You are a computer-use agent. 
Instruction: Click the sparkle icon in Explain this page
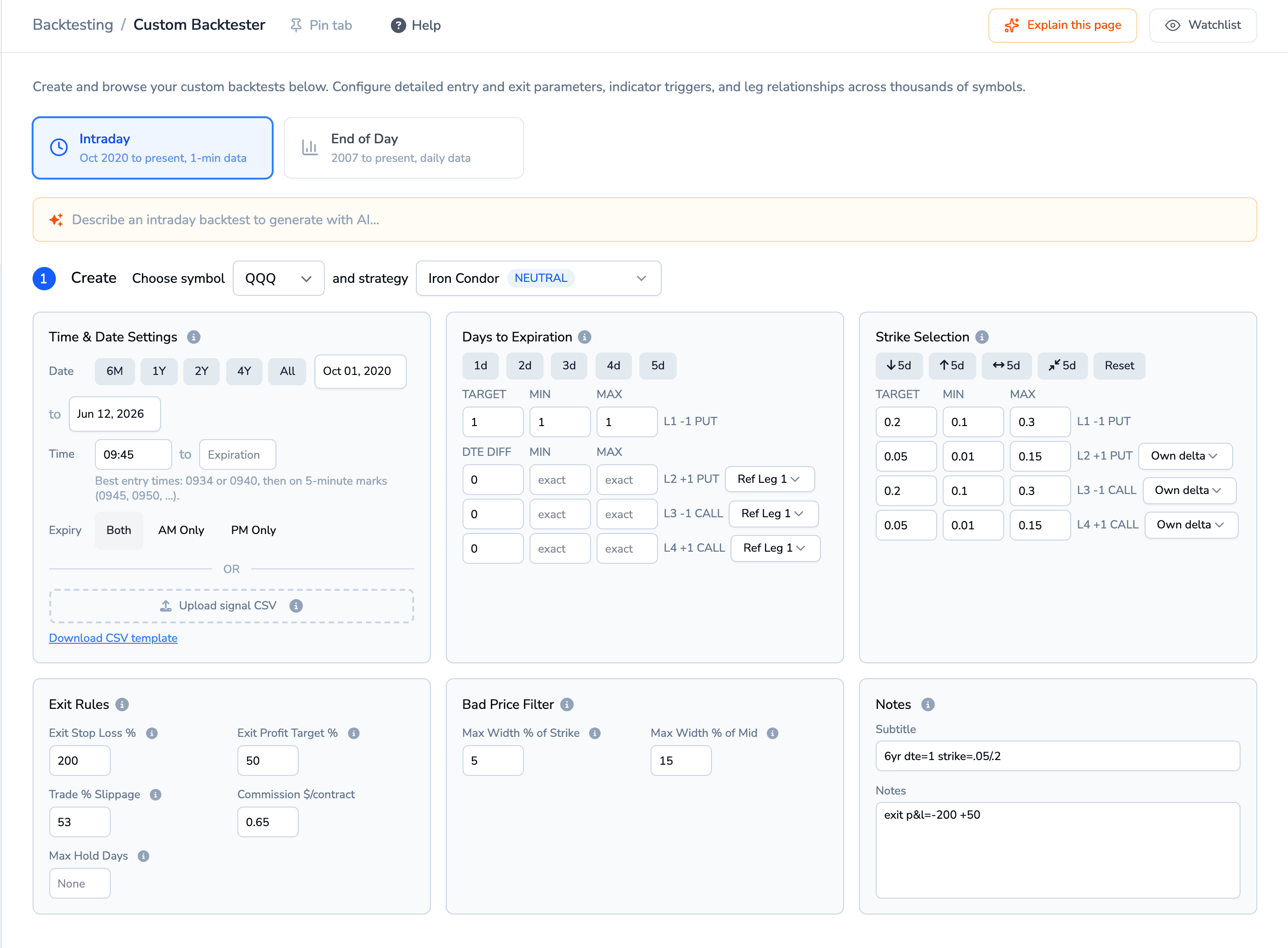(1012, 25)
